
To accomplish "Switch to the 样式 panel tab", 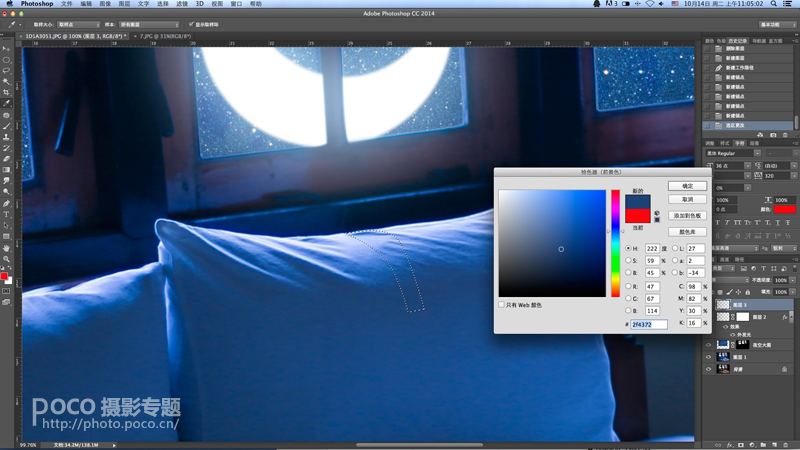I will (724, 143).
